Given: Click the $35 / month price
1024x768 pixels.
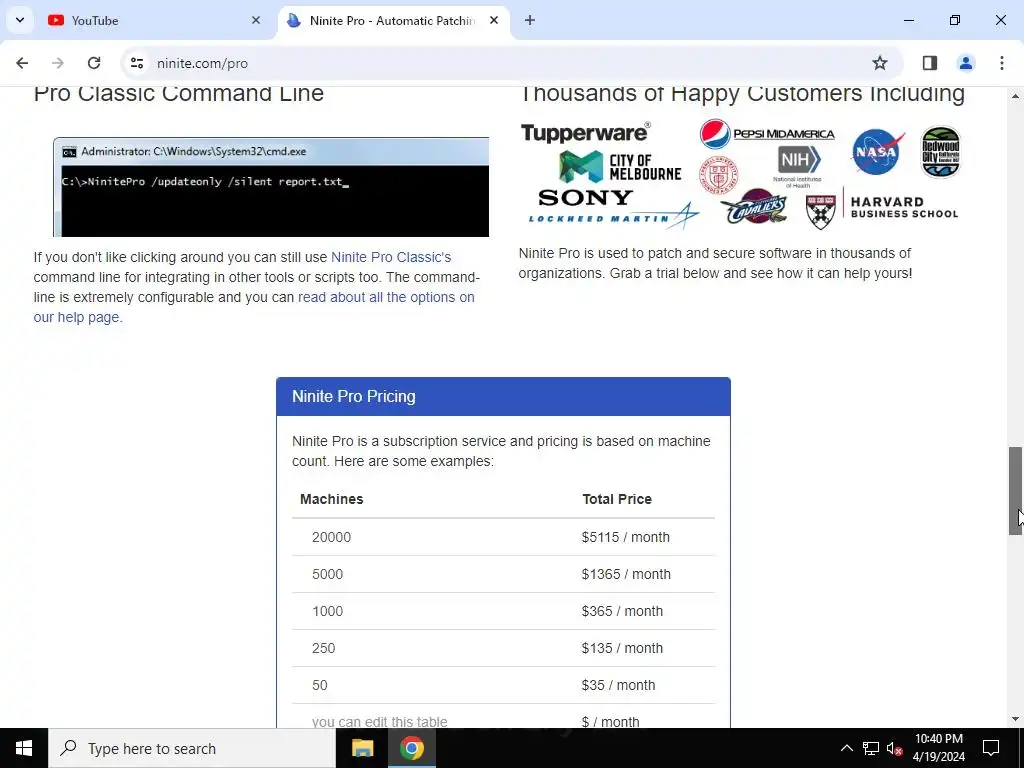Looking at the screenshot, I should (618, 685).
